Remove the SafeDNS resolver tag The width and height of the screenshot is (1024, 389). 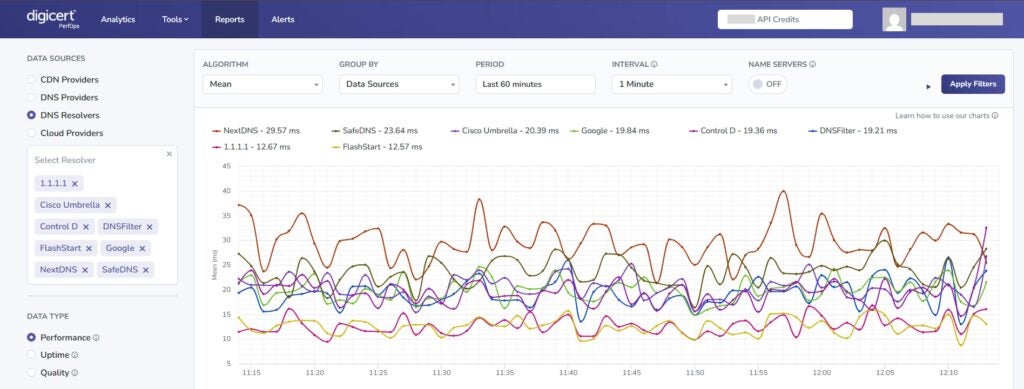pos(146,270)
